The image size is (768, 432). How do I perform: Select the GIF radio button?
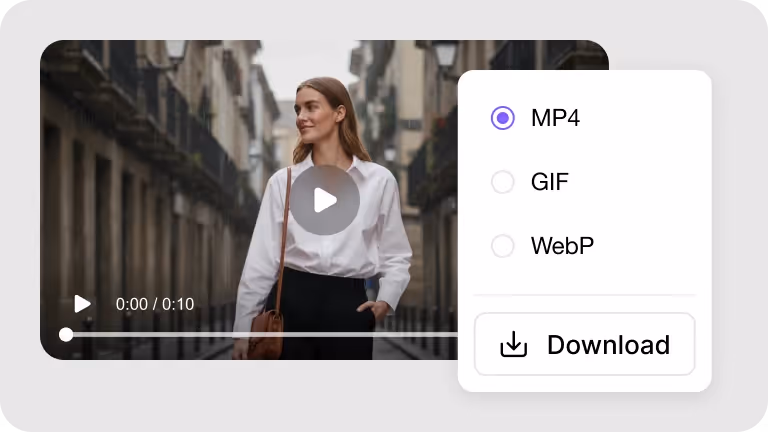pos(502,182)
